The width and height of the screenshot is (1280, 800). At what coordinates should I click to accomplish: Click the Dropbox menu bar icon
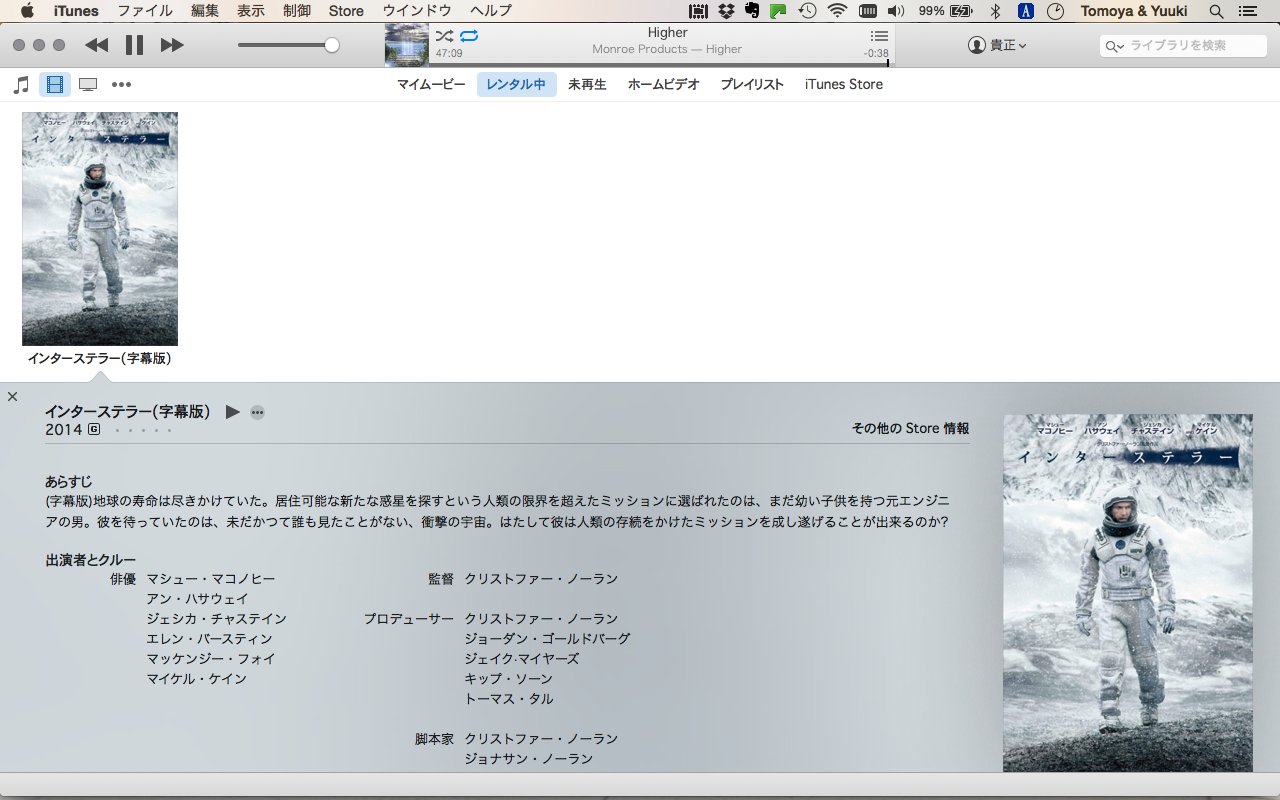point(726,11)
